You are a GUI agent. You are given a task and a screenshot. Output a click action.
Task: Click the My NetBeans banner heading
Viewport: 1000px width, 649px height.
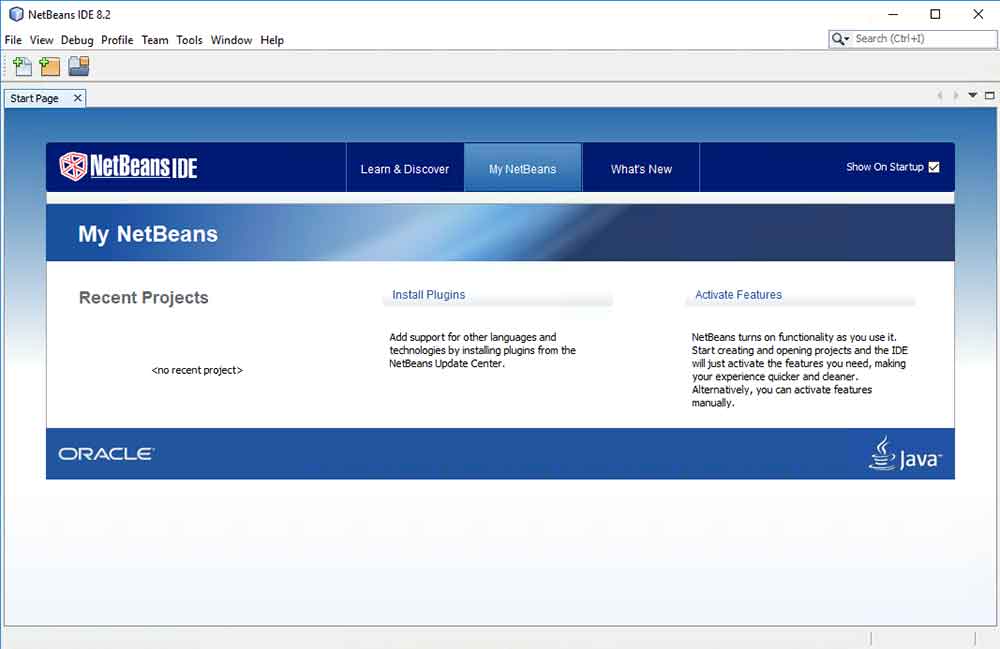point(148,234)
